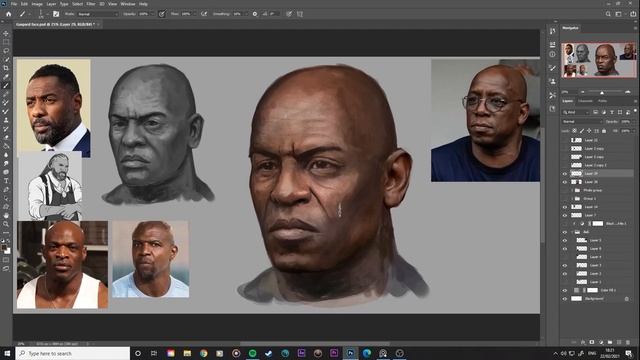Create new fill or adjustment layer
The image size is (640, 360).
(601, 342)
